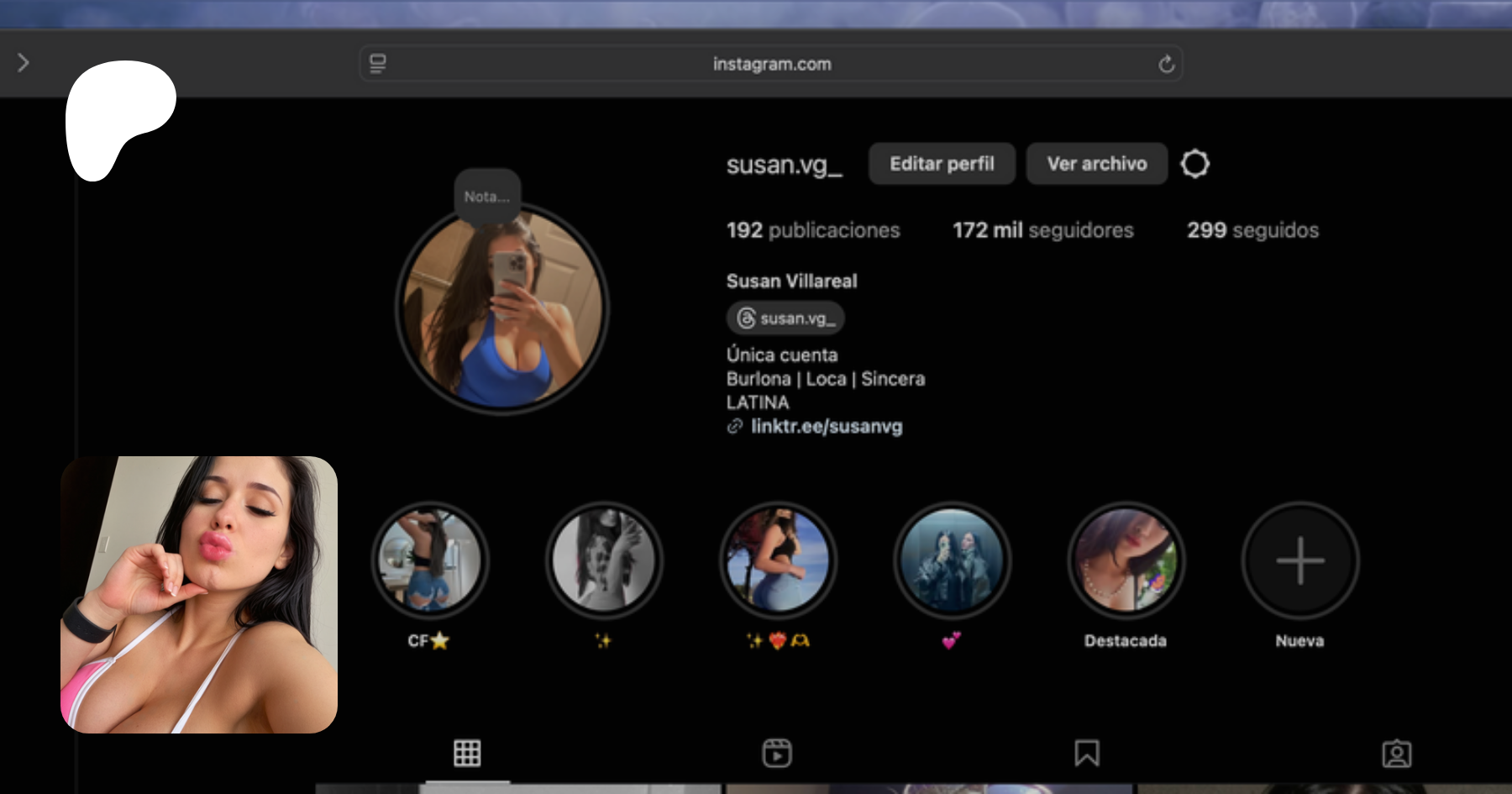
Task: Switch to the Reels tab
Action: pos(777,753)
